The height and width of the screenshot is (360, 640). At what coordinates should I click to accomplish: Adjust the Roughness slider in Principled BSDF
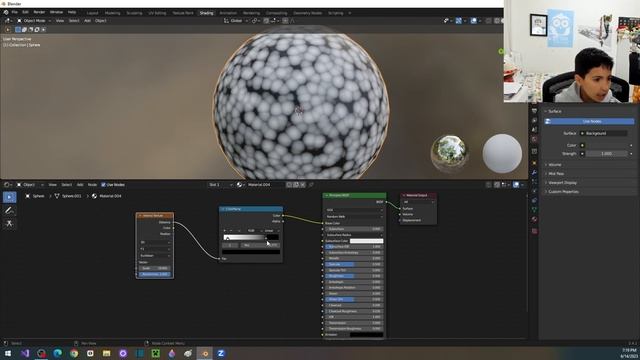tap(354, 276)
